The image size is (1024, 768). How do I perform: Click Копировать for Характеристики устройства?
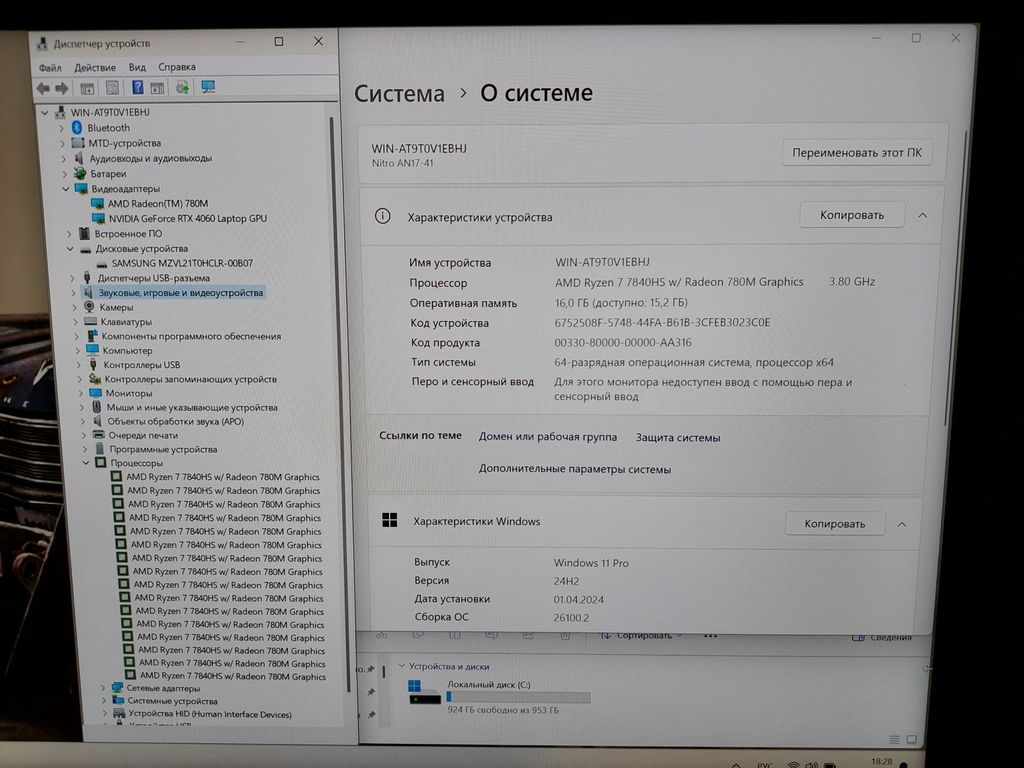(x=852, y=215)
